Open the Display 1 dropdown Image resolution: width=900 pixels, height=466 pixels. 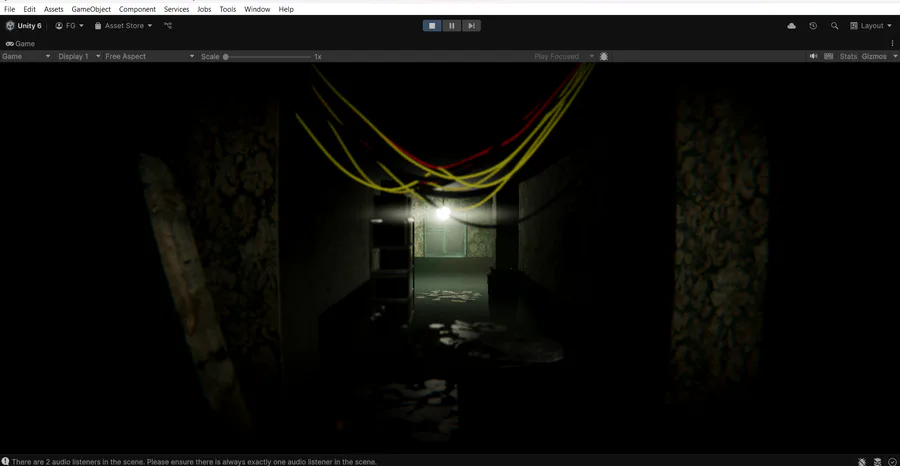click(79, 56)
